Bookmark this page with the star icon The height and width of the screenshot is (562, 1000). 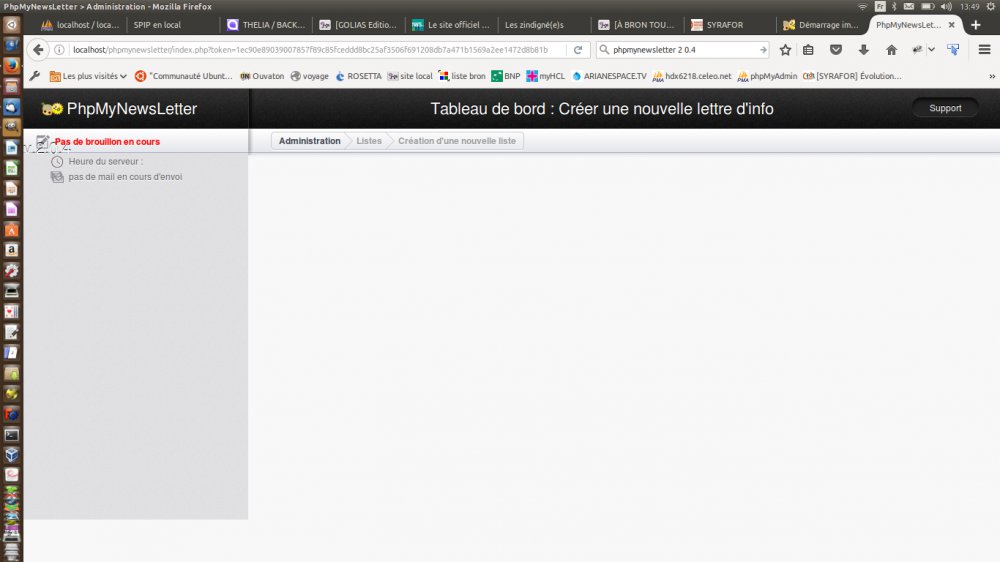785,50
